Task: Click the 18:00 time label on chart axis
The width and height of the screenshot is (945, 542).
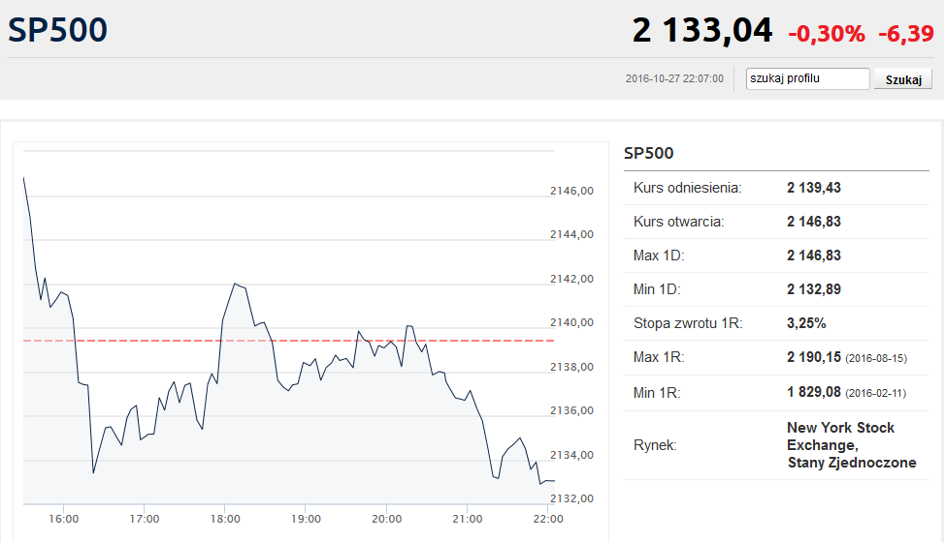Action: (225, 519)
